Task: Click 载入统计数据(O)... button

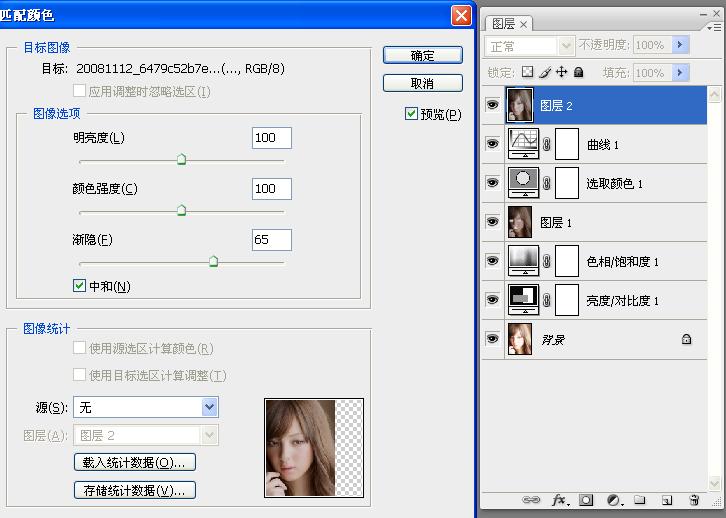Action: click(135, 462)
